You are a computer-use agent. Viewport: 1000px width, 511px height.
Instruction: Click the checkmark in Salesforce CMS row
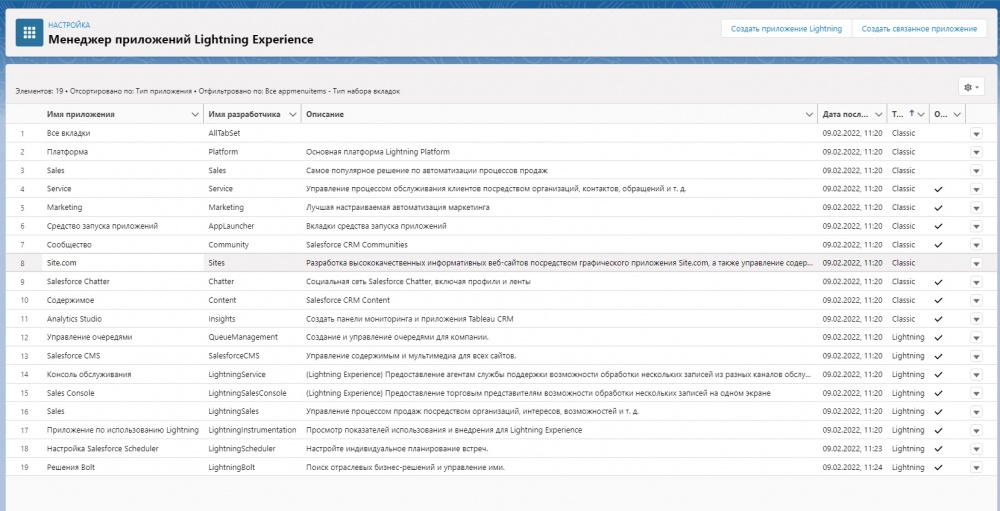tap(938, 356)
